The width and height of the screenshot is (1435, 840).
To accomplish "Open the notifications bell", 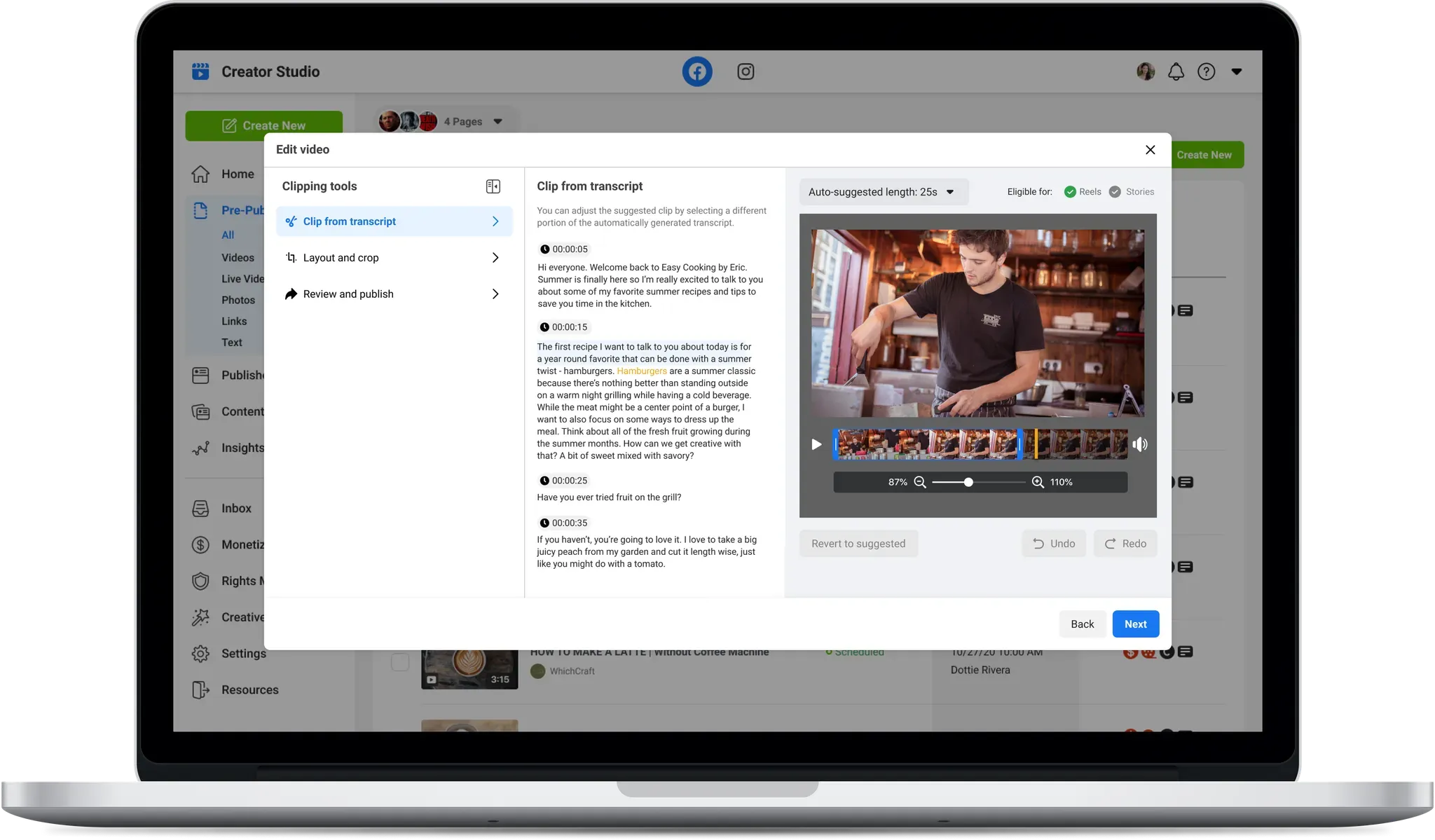I will [x=1176, y=71].
